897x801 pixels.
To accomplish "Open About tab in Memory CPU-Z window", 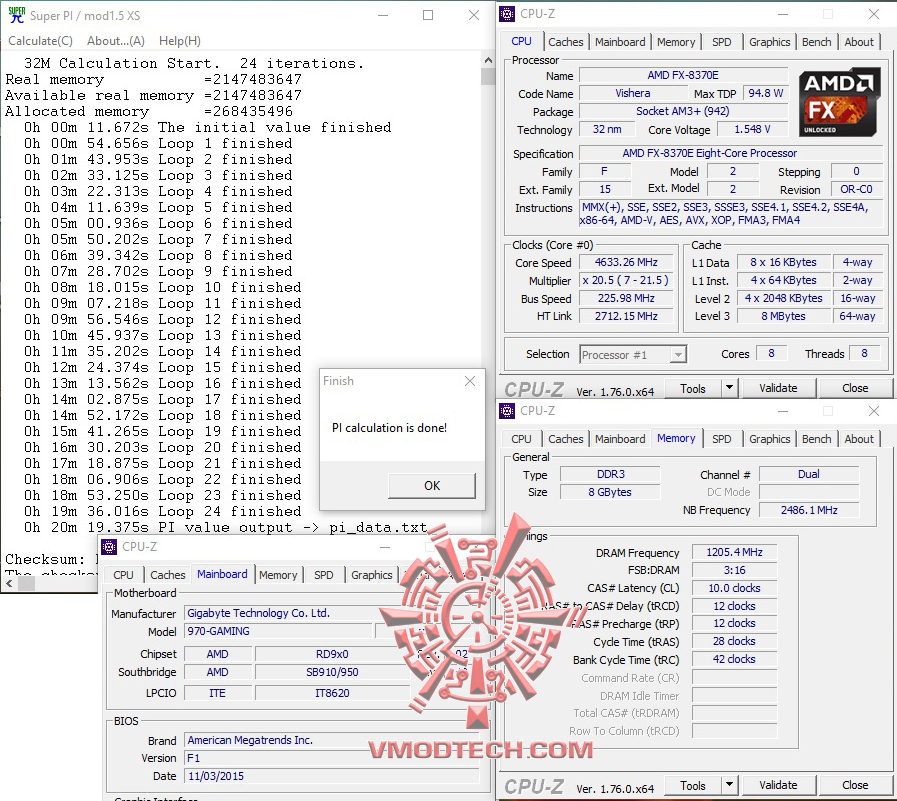I will point(859,439).
